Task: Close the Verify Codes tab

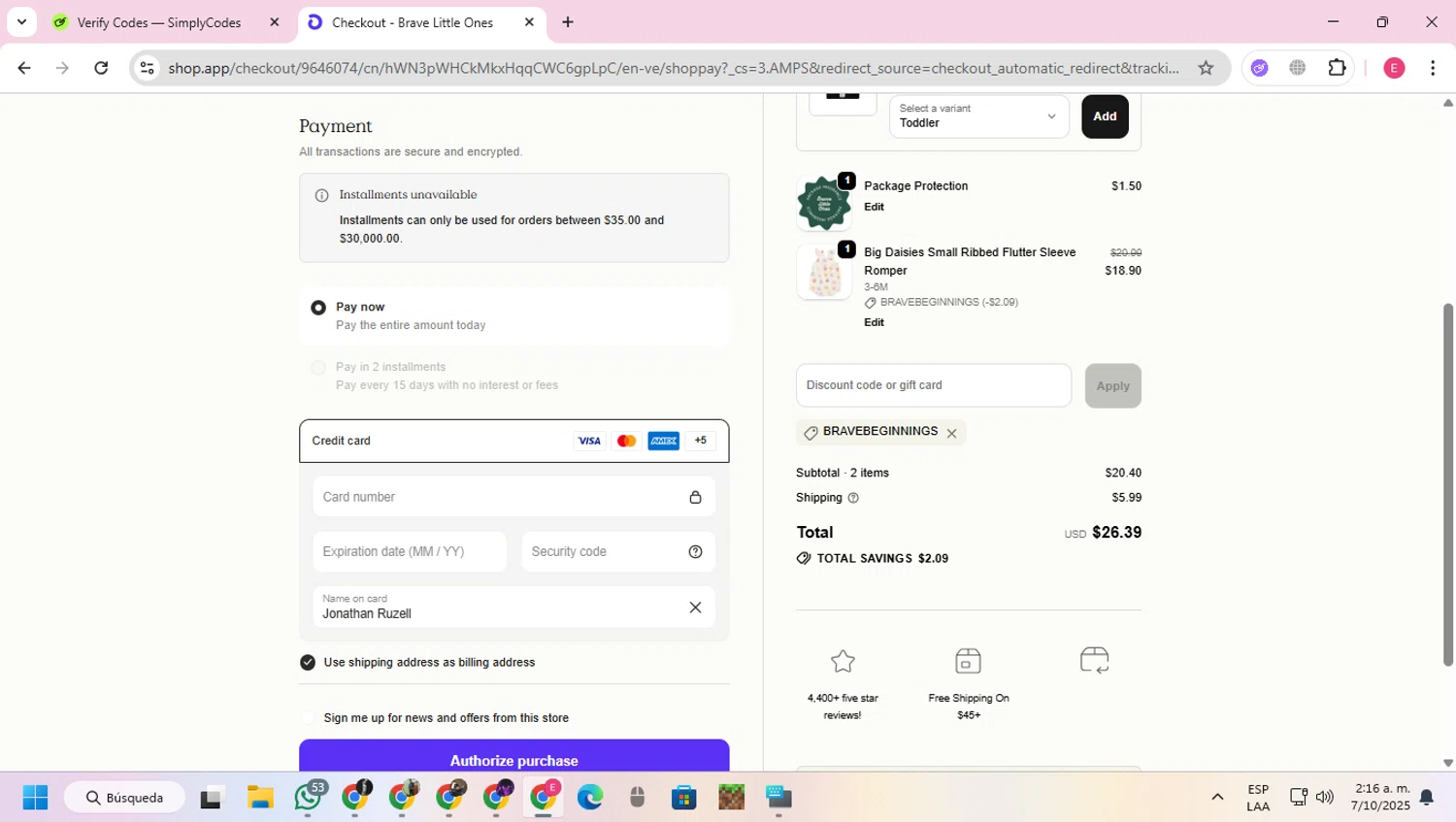Action: click(x=274, y=22)
